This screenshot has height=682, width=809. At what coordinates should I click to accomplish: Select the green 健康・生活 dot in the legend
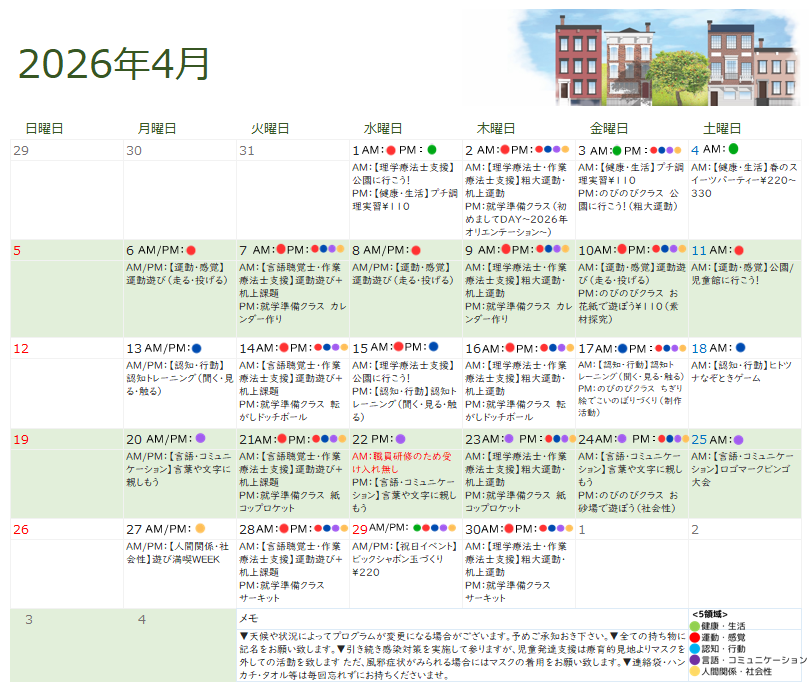[x=694, y=625]
